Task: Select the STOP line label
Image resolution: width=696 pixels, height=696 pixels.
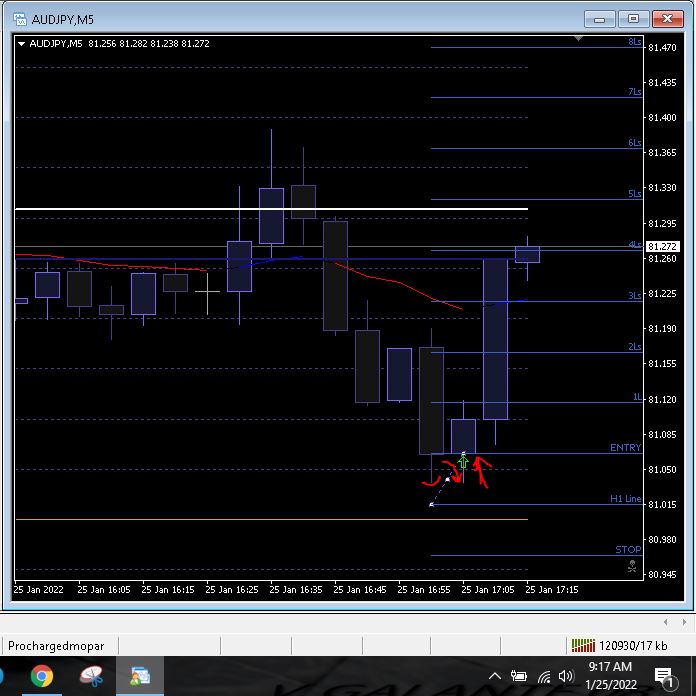Action: tap(628, 550)
